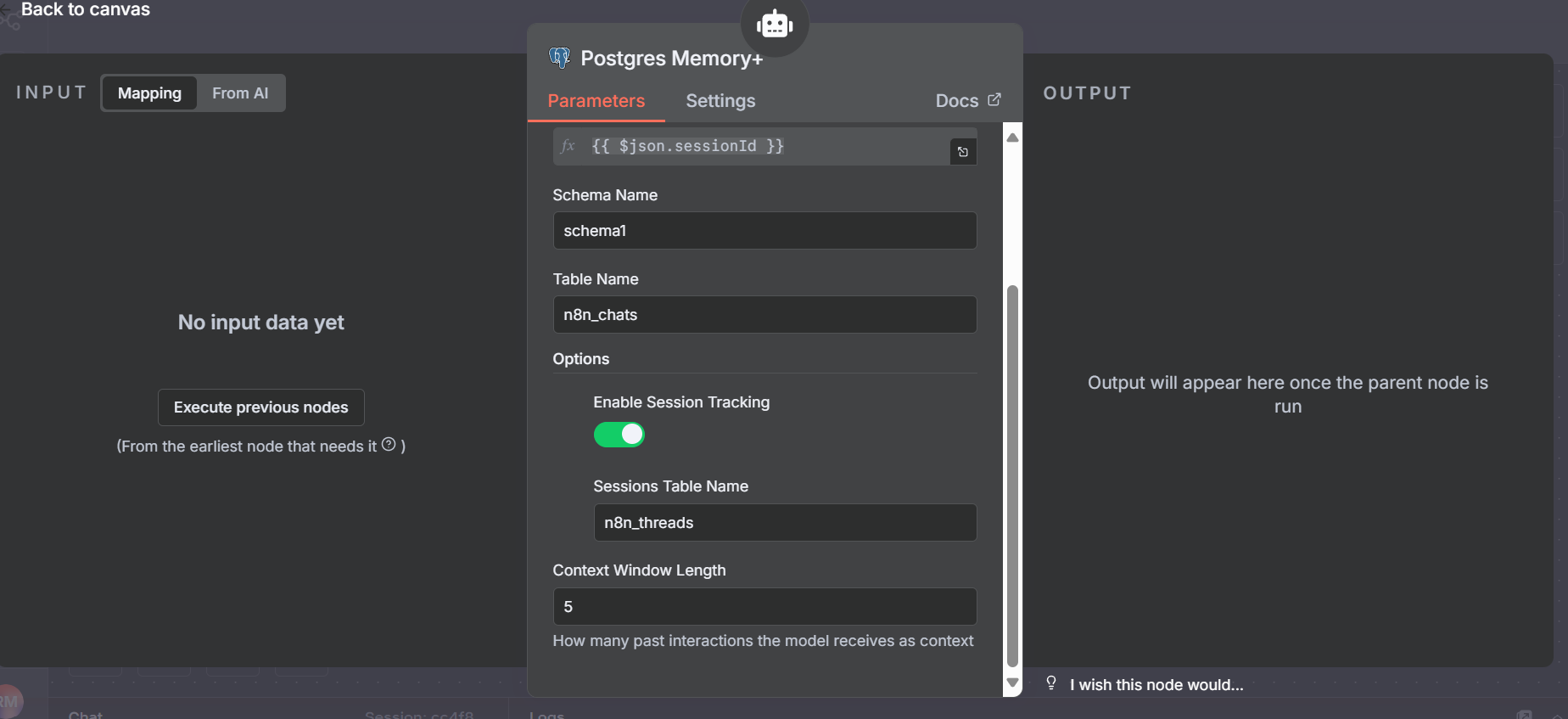Click the Options section heading
The image size is (1568, 719).
[581, 359]
